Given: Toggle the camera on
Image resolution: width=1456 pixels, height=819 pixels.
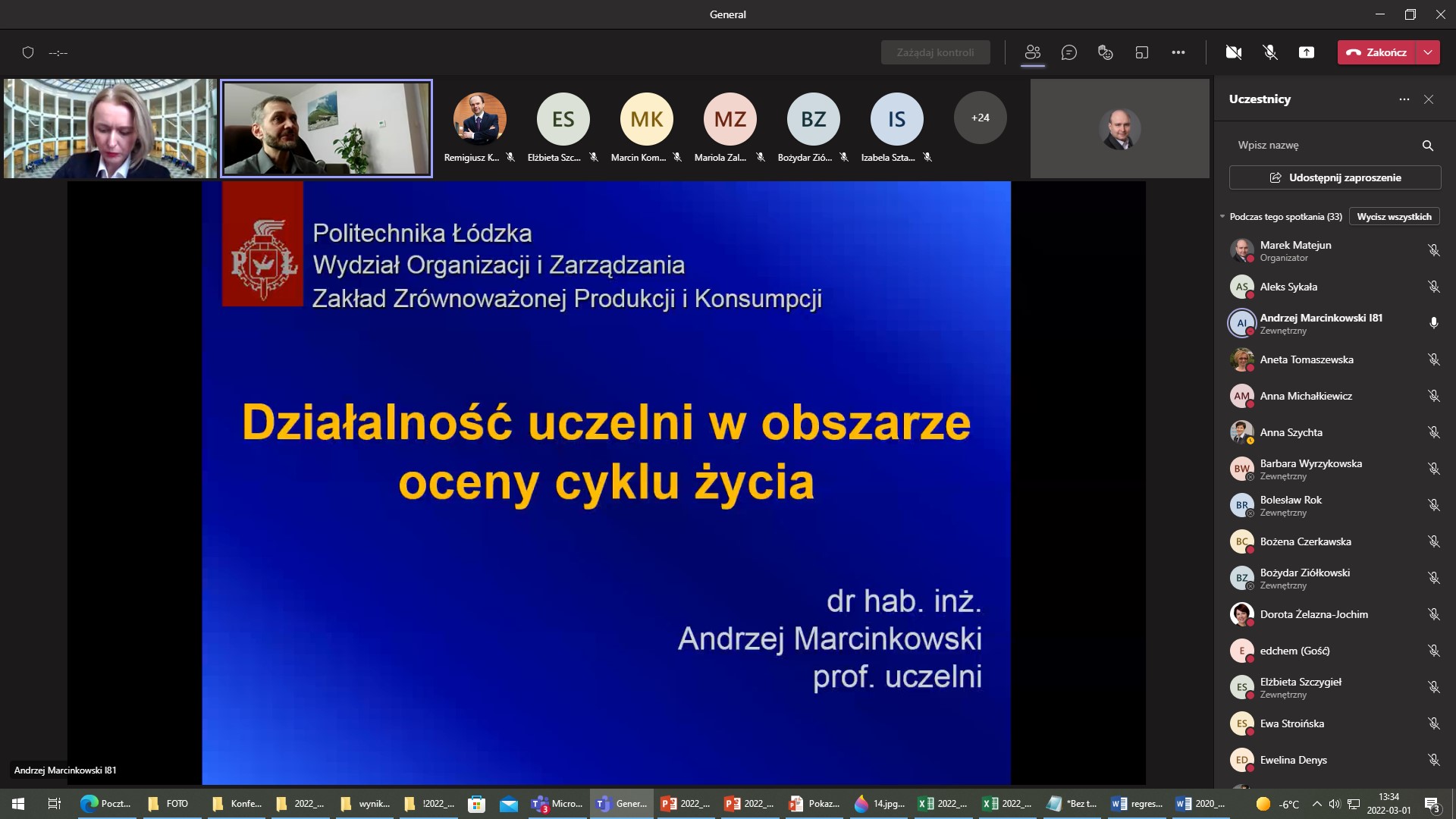Looking at the screenshot, I should click(1234, 52).
